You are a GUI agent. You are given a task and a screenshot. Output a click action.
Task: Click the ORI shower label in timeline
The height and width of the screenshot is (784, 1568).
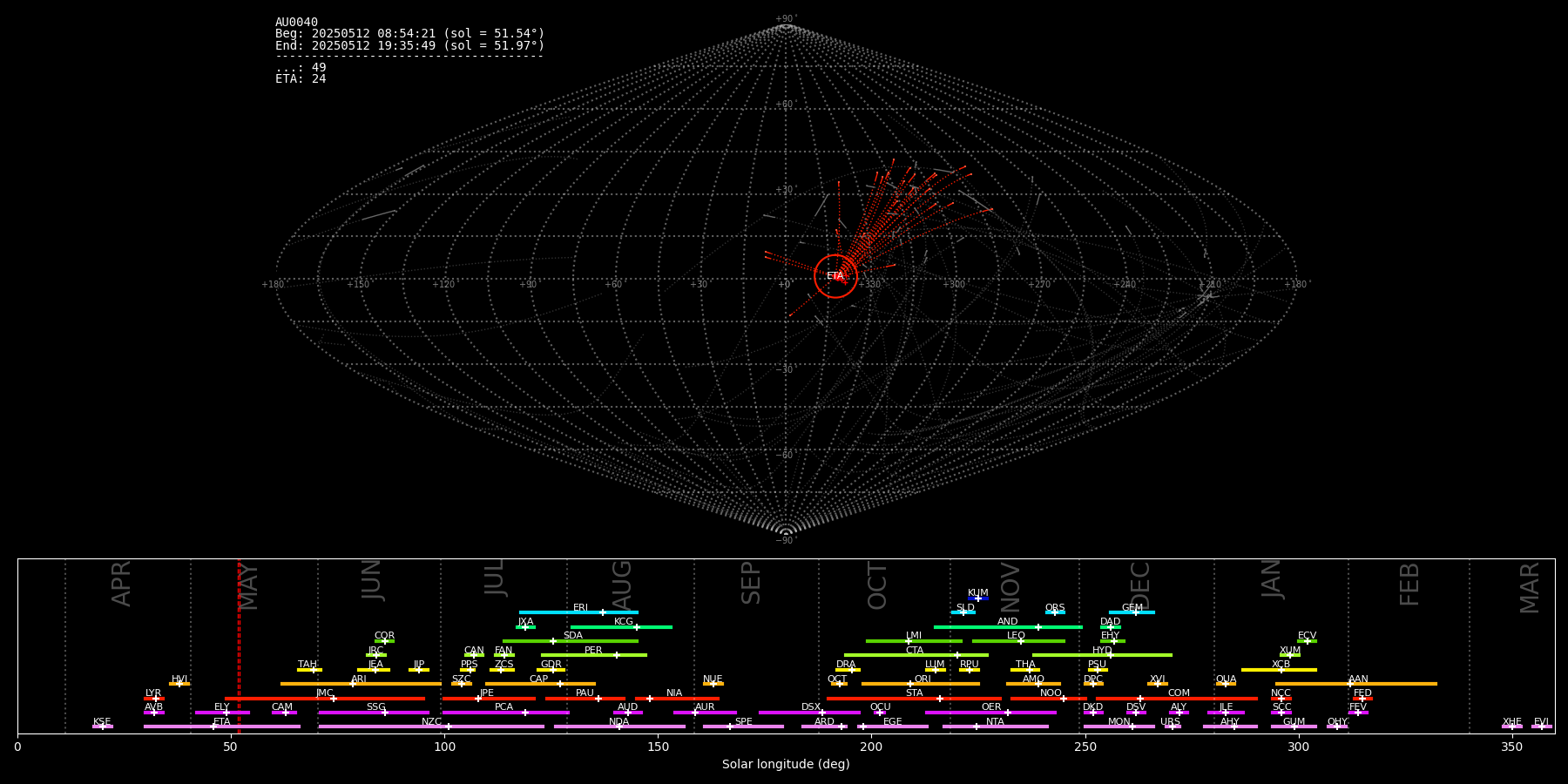click(x=923, y=679)
